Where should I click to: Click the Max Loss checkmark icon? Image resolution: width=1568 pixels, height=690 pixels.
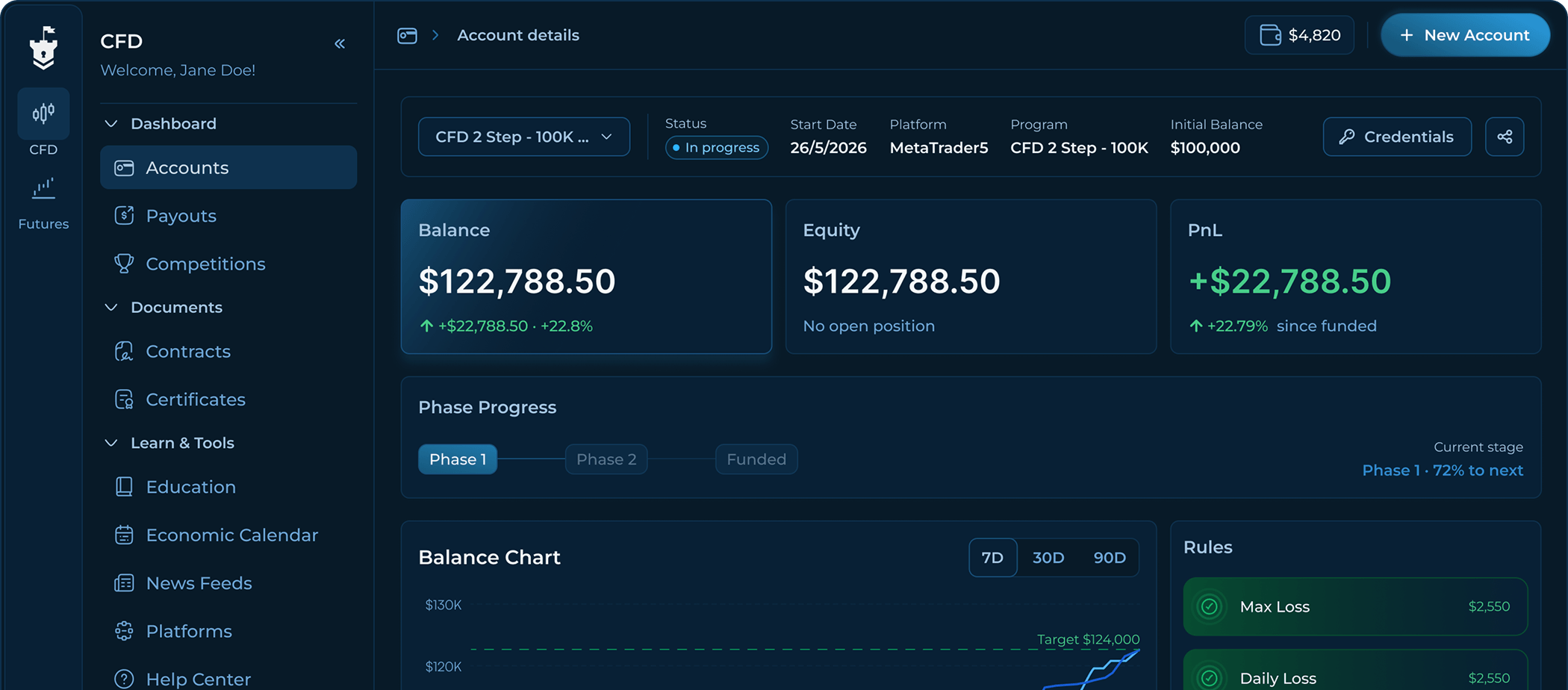coord(1210,606)
